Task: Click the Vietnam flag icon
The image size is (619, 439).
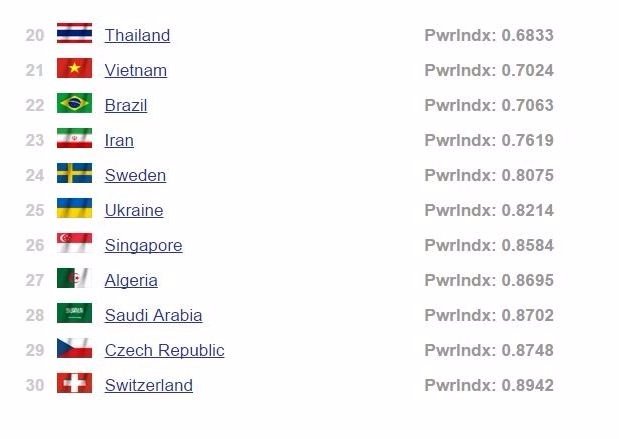Action: tap(74, 69)
